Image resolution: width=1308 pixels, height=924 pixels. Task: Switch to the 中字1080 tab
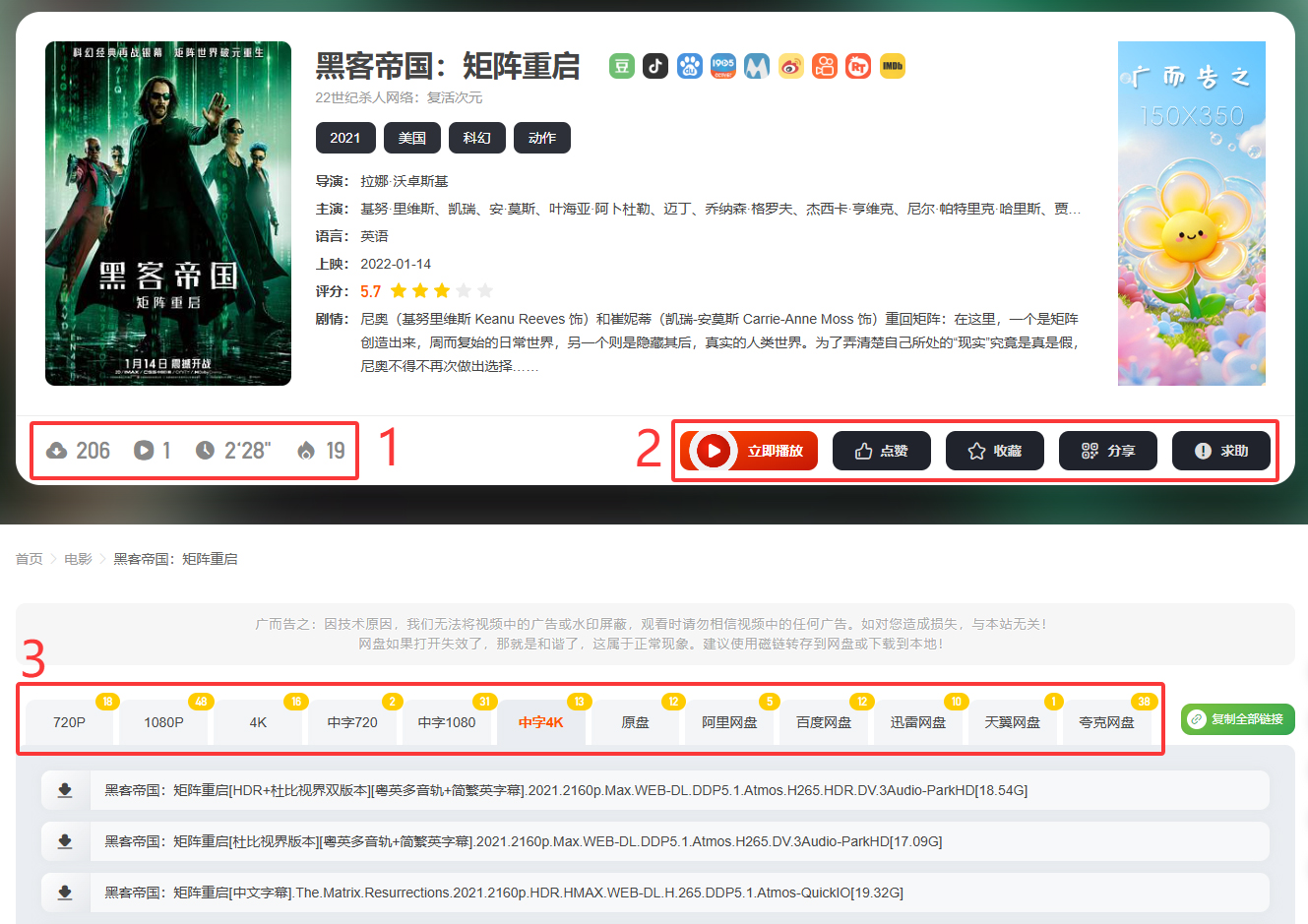coord(447,722)
